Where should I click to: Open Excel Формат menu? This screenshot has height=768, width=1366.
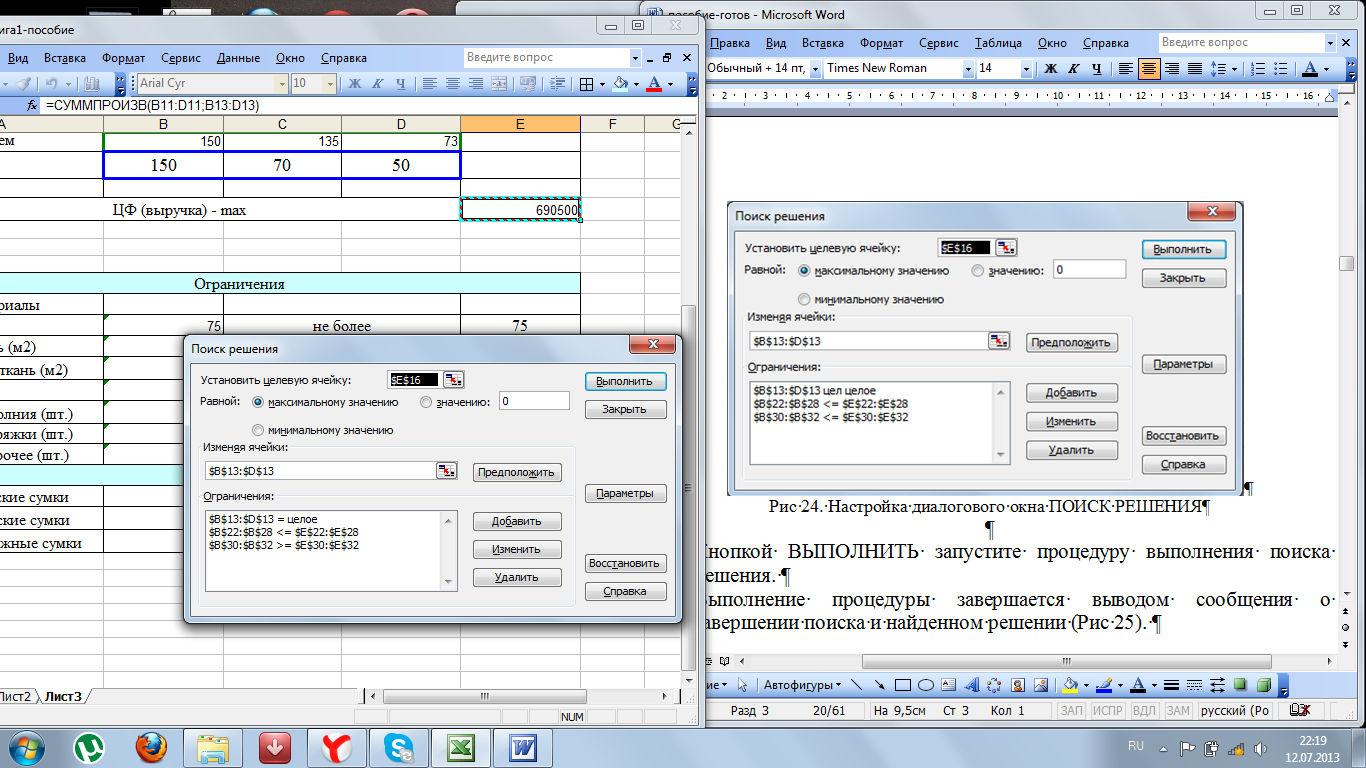(123, 58)
